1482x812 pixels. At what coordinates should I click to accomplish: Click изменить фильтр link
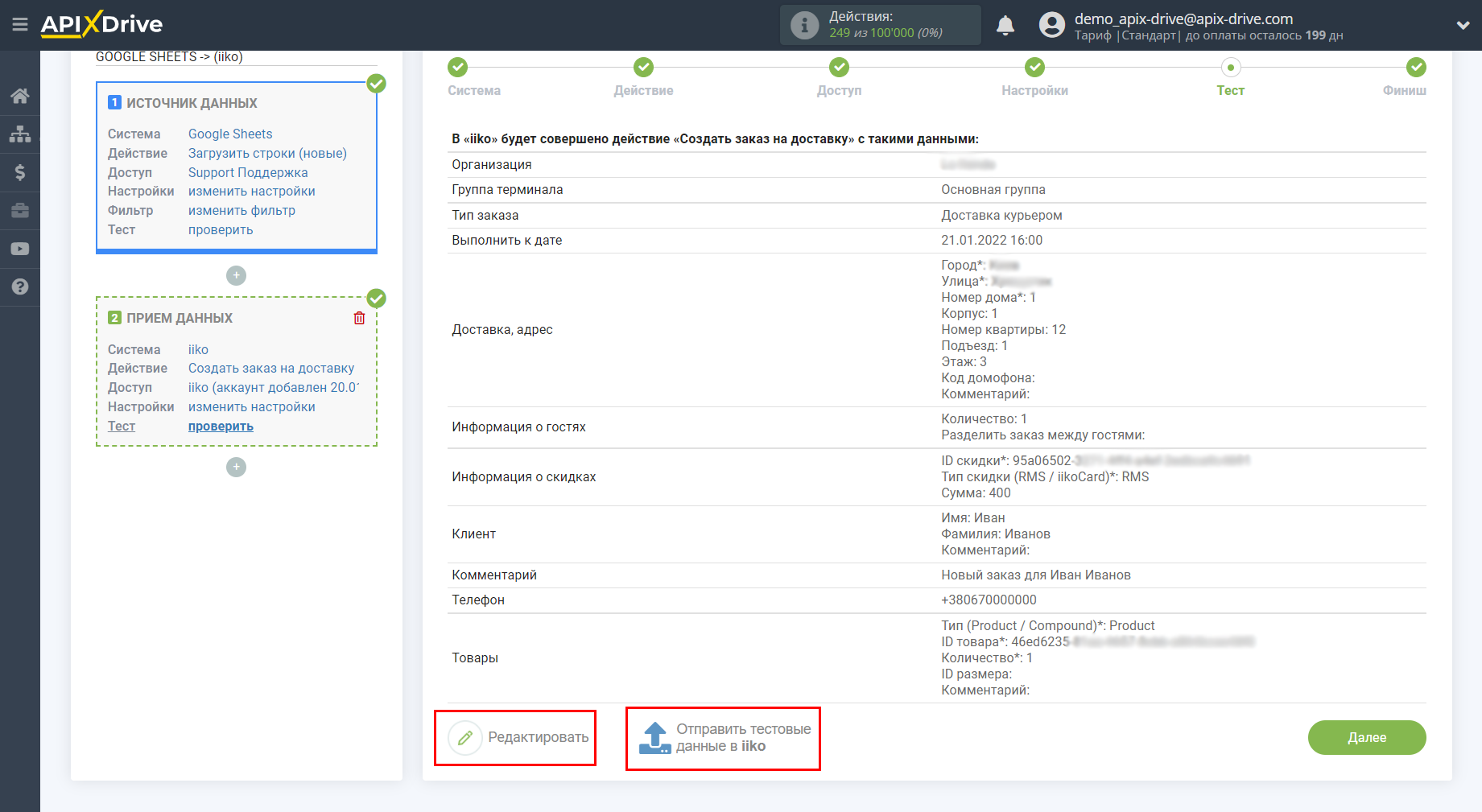pyautogui.click(x=241, y=211)
